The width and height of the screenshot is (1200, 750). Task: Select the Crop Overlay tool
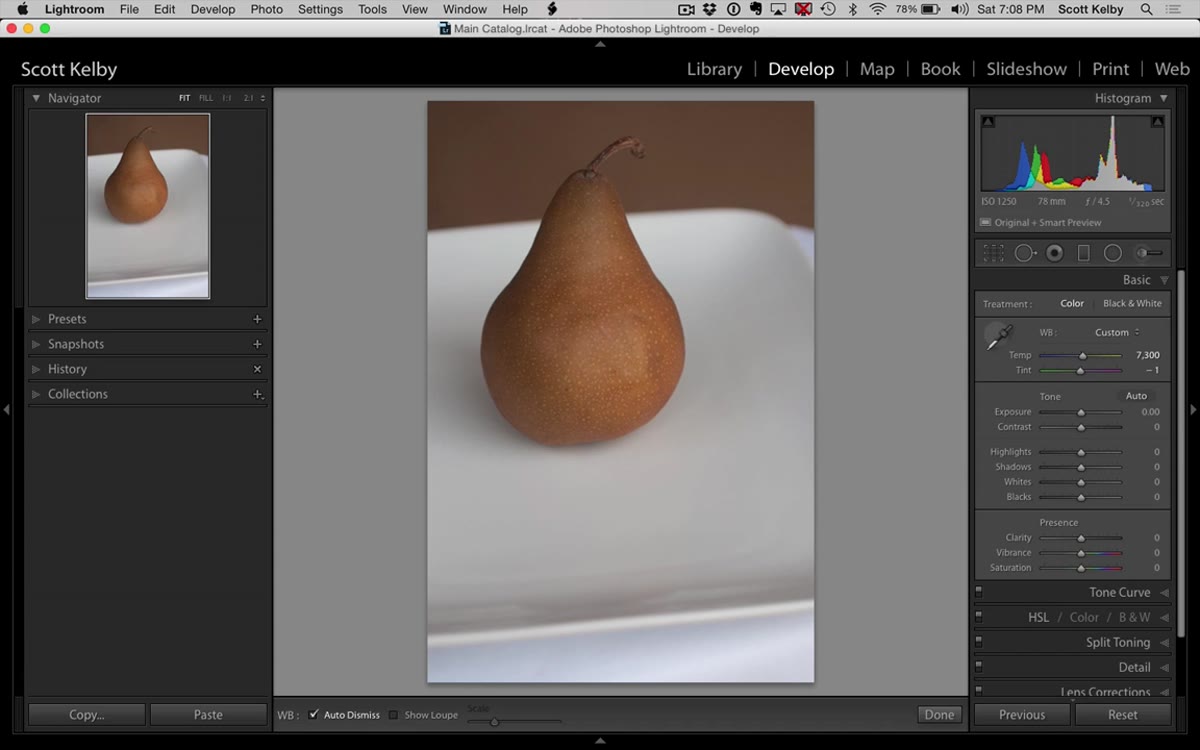click(x=993, y=253)
